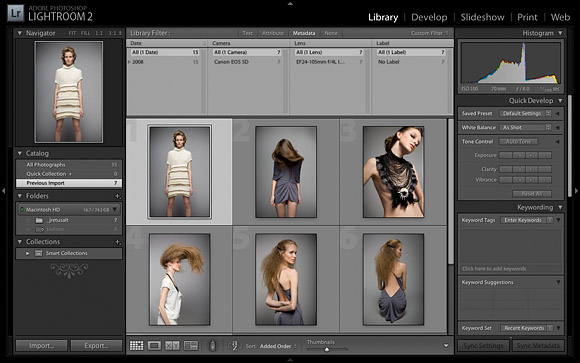The height and width of the screenshot is (363, 580).
Task: Open the Library module
Action: tap(383, 17)
